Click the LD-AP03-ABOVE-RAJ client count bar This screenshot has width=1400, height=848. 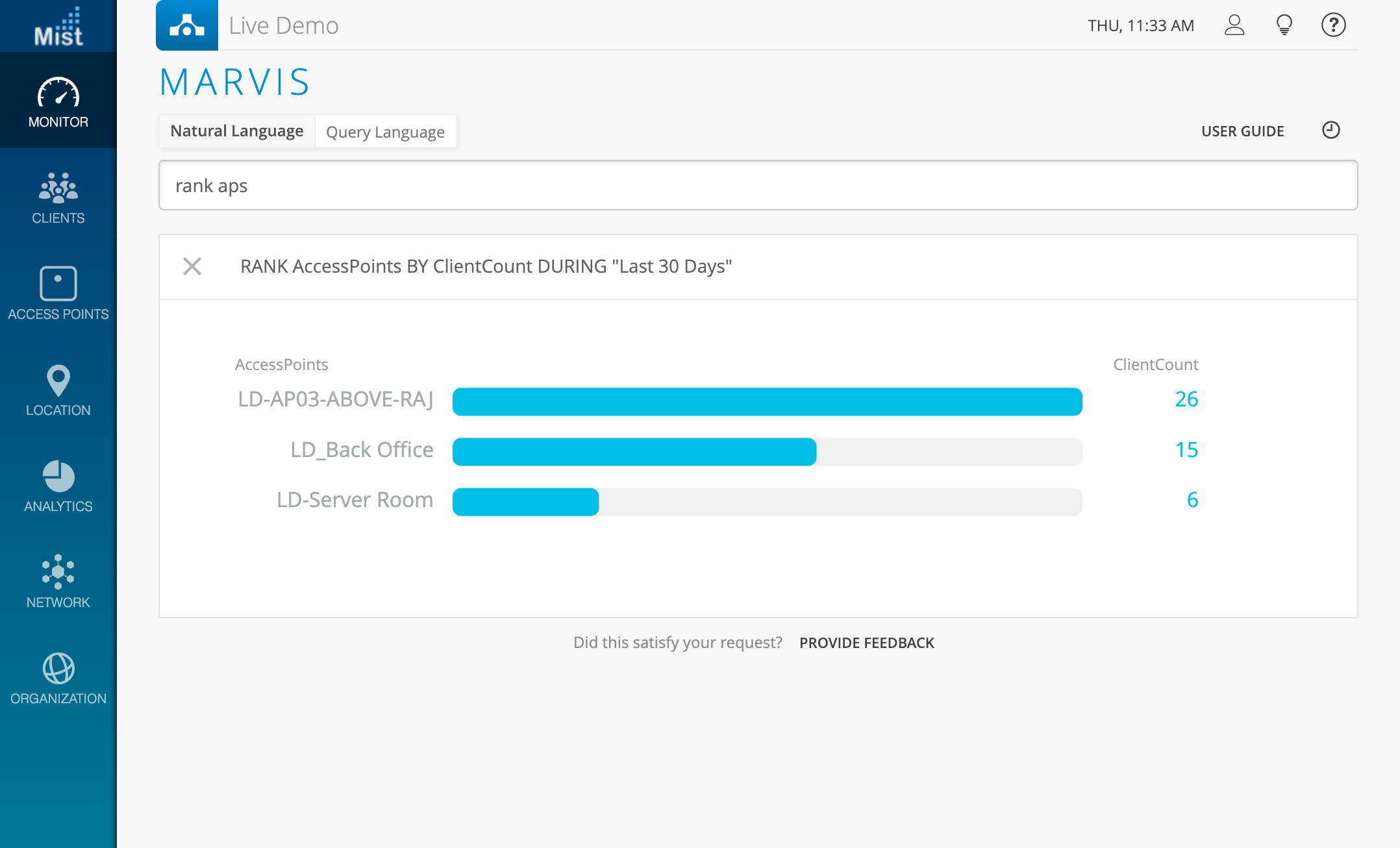(x=767, y=401)
